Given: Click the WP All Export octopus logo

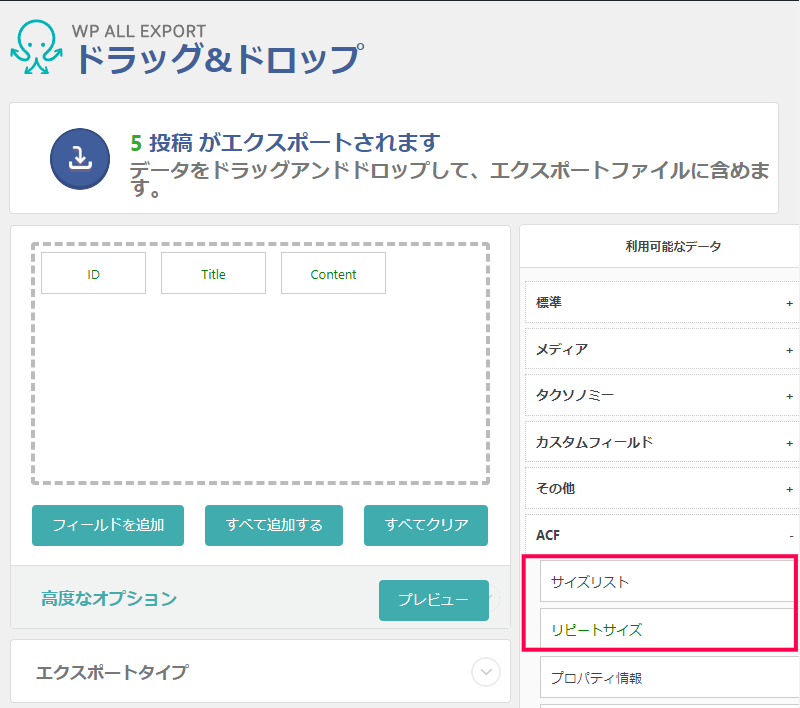Looking at the screenshot, I should (x=36, y=47).
